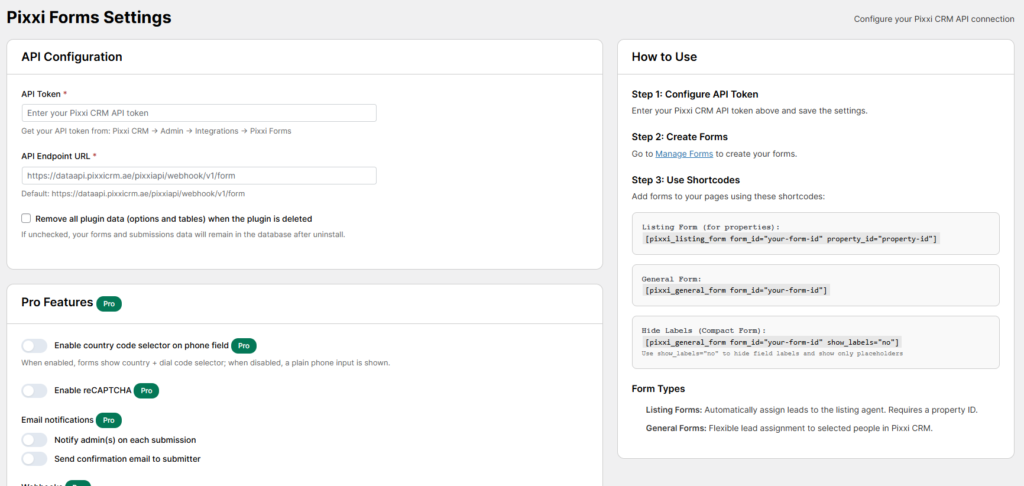Click the Pro badge beside Pro Features heading
Screen dimensions: 1024x486
point(109,304)
